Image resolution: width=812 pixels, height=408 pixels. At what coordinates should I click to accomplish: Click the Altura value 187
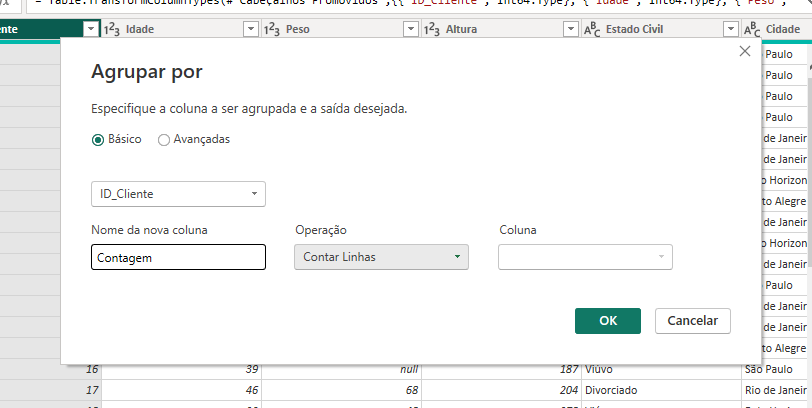[x=569, y=370]
